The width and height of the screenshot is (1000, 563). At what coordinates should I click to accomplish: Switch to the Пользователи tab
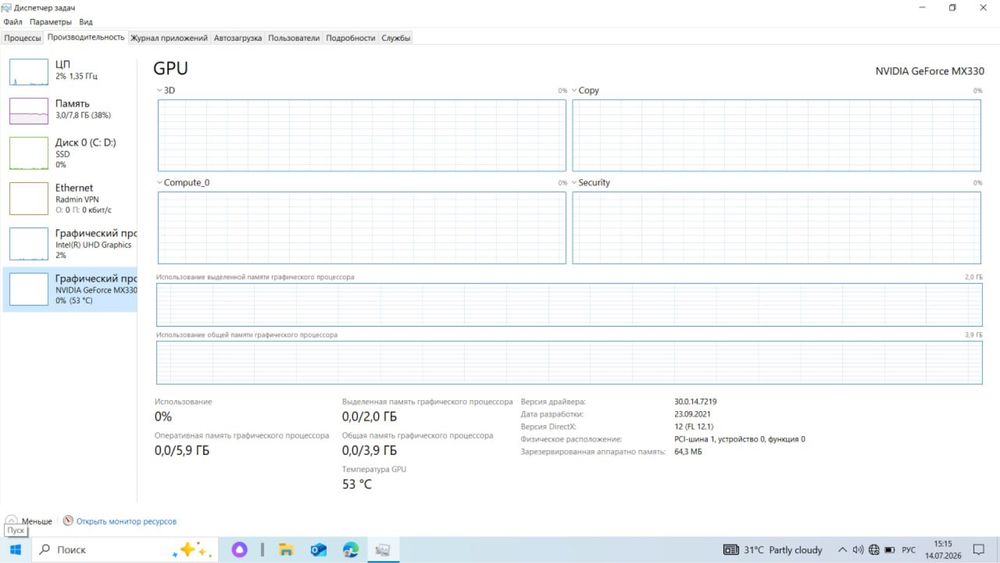293,38
